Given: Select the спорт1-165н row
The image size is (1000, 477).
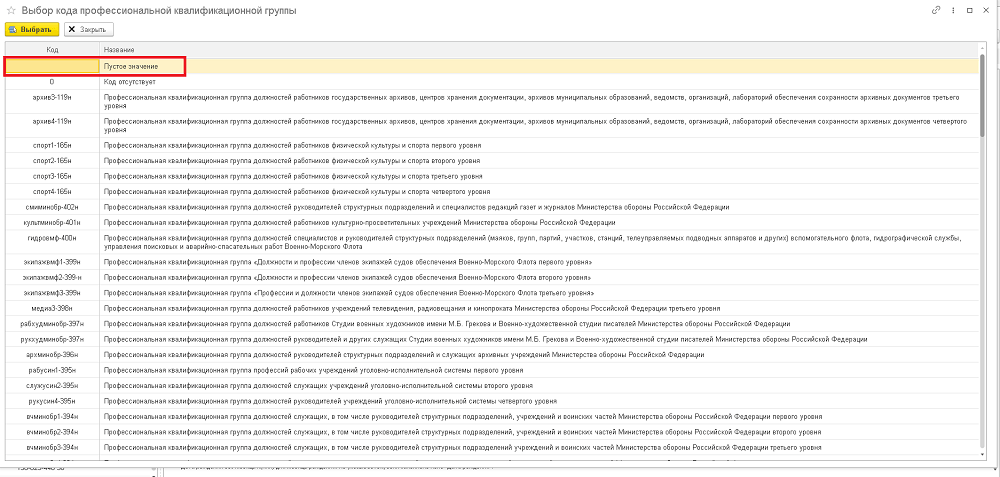Looking at the screenshot, I should [x=51, y=145].
